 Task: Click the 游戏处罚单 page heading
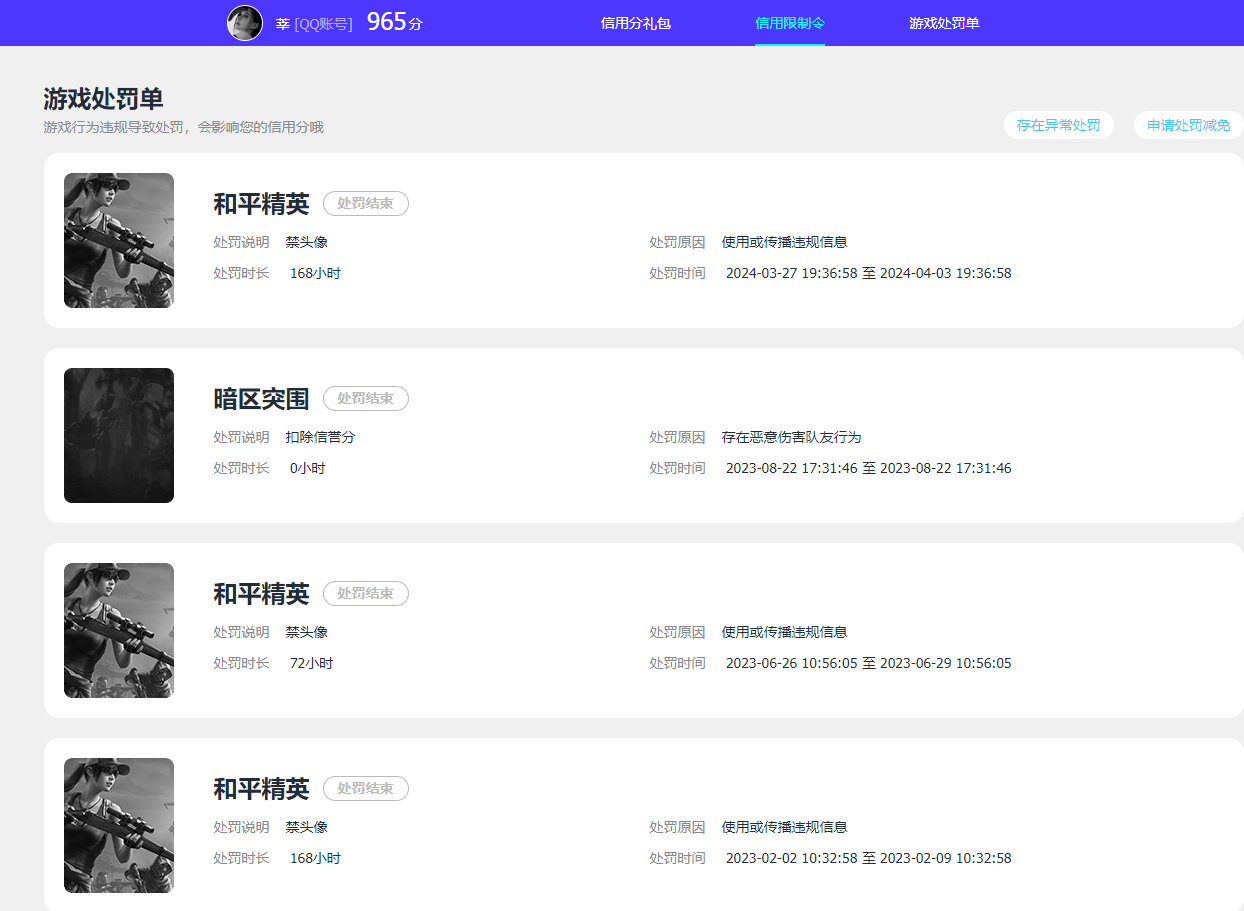pyautogui.click(x=103, y=99)
